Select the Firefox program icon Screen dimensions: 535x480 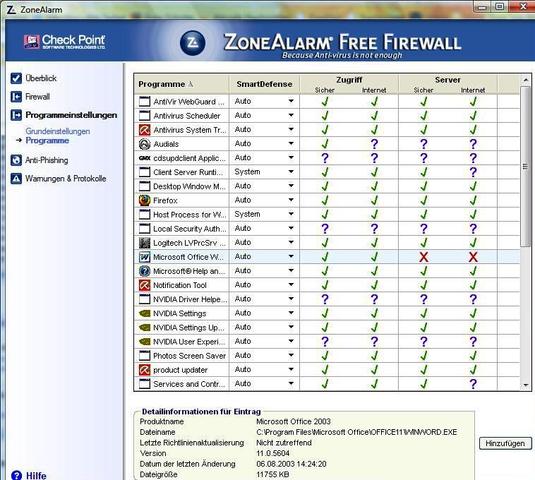[x=145, y=200]
